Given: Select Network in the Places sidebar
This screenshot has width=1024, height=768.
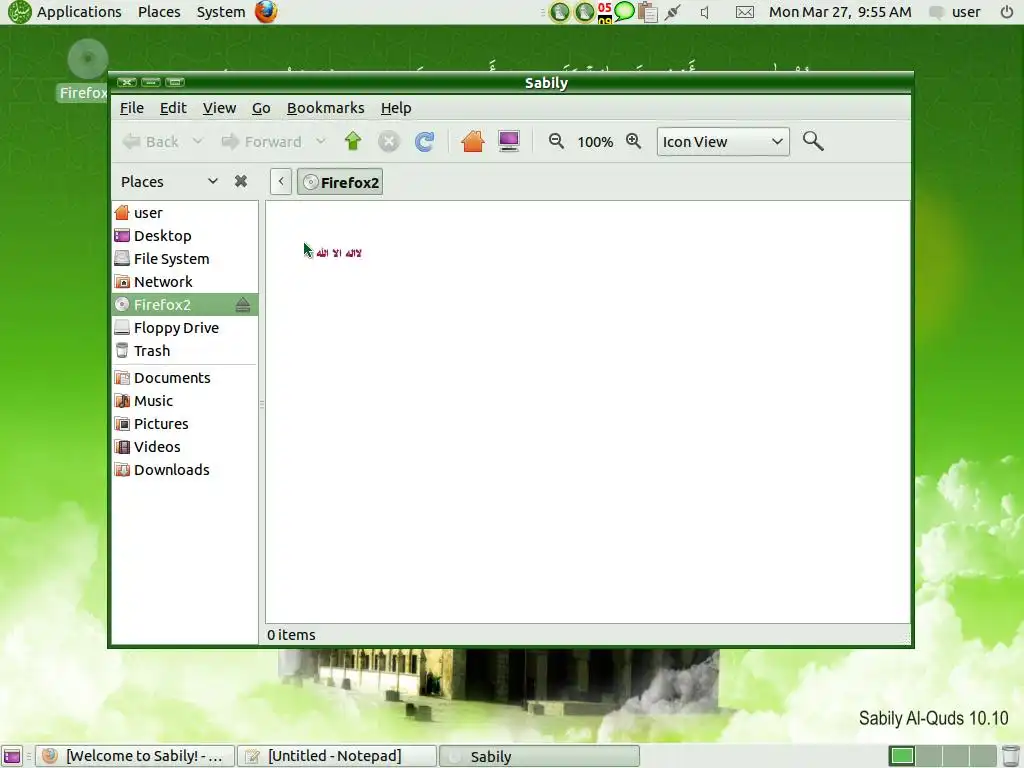Looking at the screenshot, I should pos(185,281).
